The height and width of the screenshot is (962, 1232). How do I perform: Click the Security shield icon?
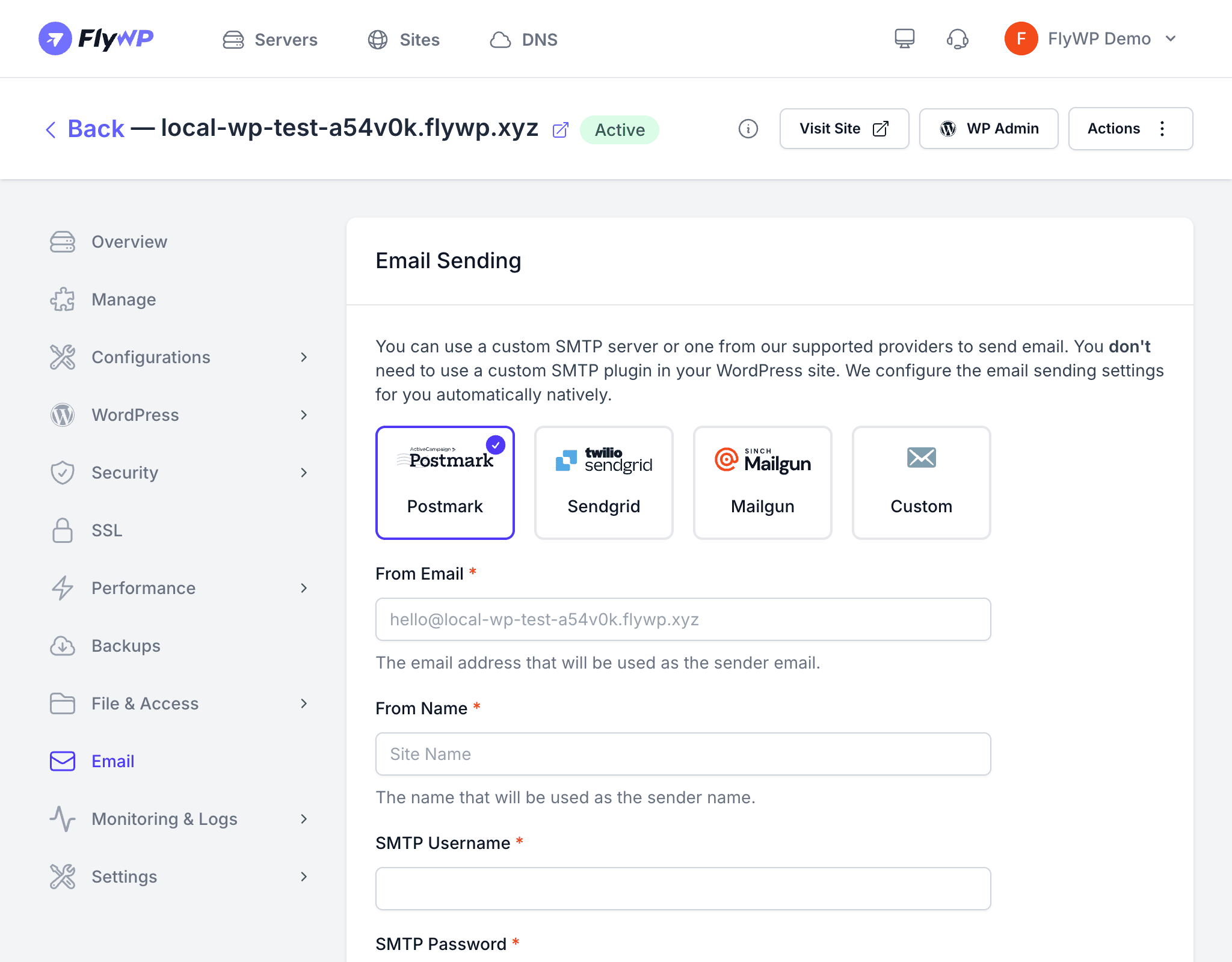pyautogui.click(x=63, y=473)
